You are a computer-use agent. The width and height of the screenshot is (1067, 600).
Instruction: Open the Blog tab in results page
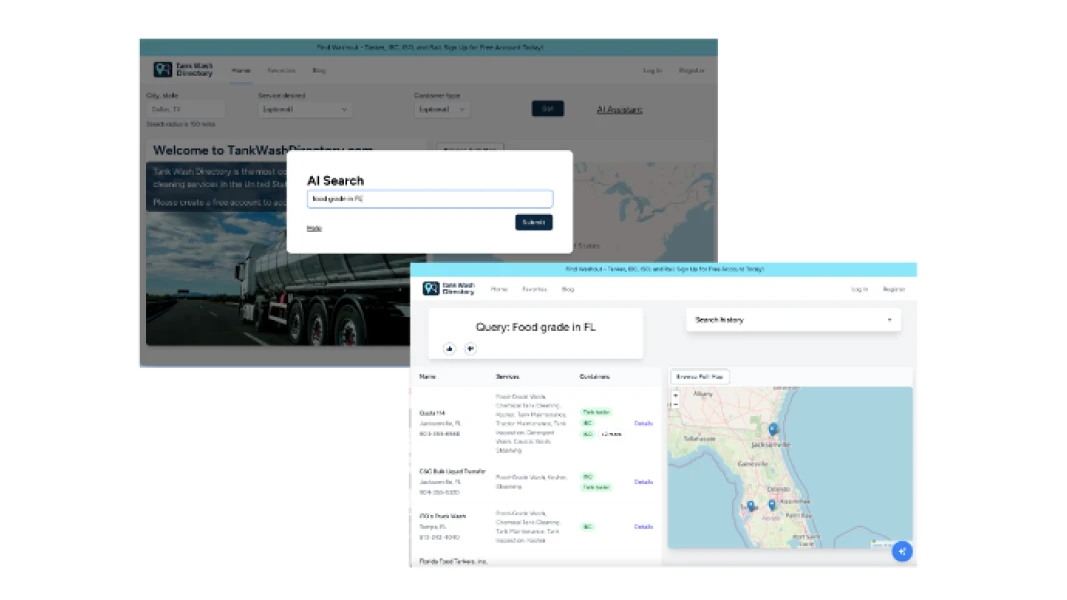pos(568,289)
